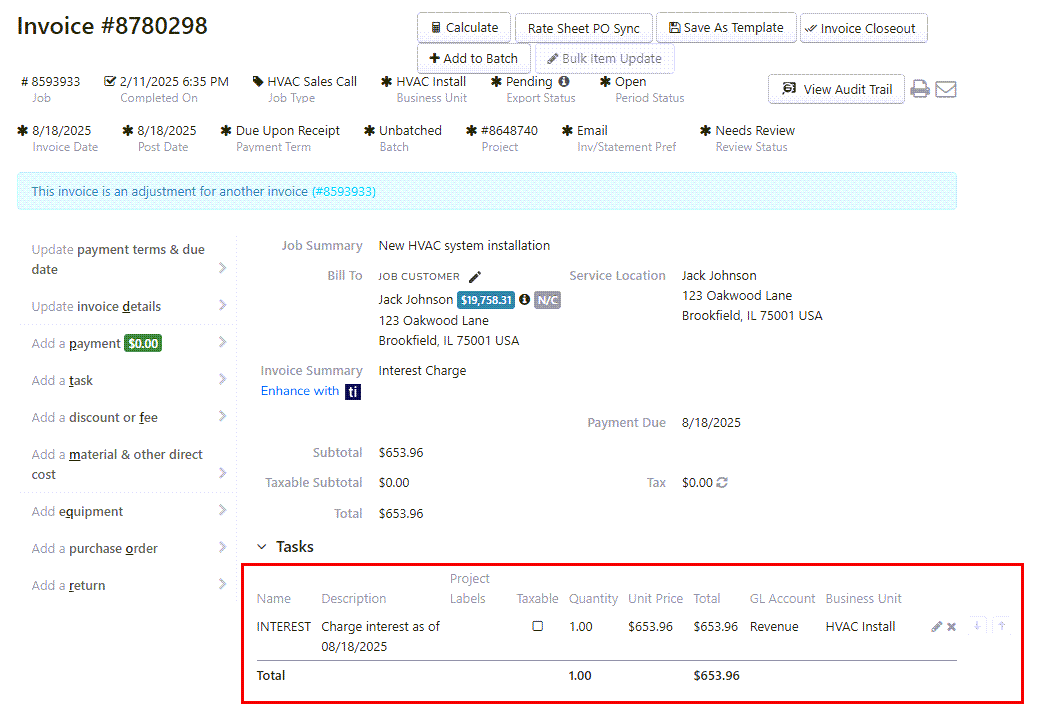
Task: Delete the INTEREST task row
Action: click(x=952, y=627)
